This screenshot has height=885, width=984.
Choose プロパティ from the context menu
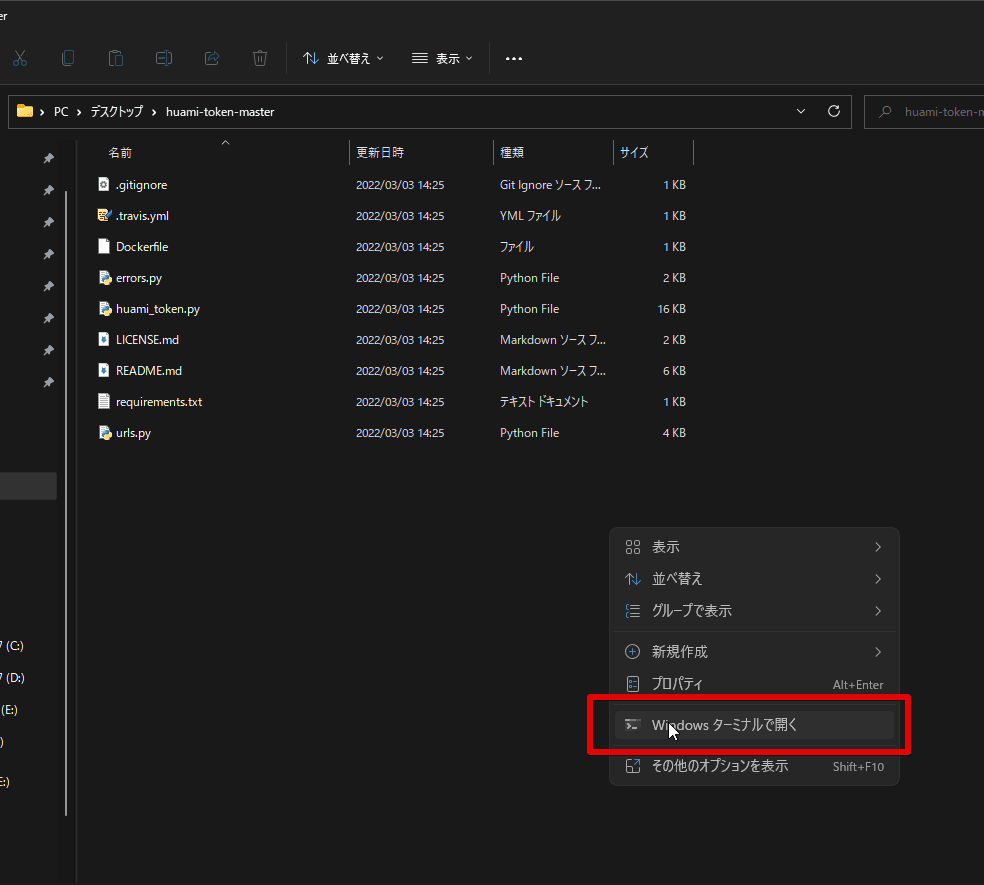point(677,684)
